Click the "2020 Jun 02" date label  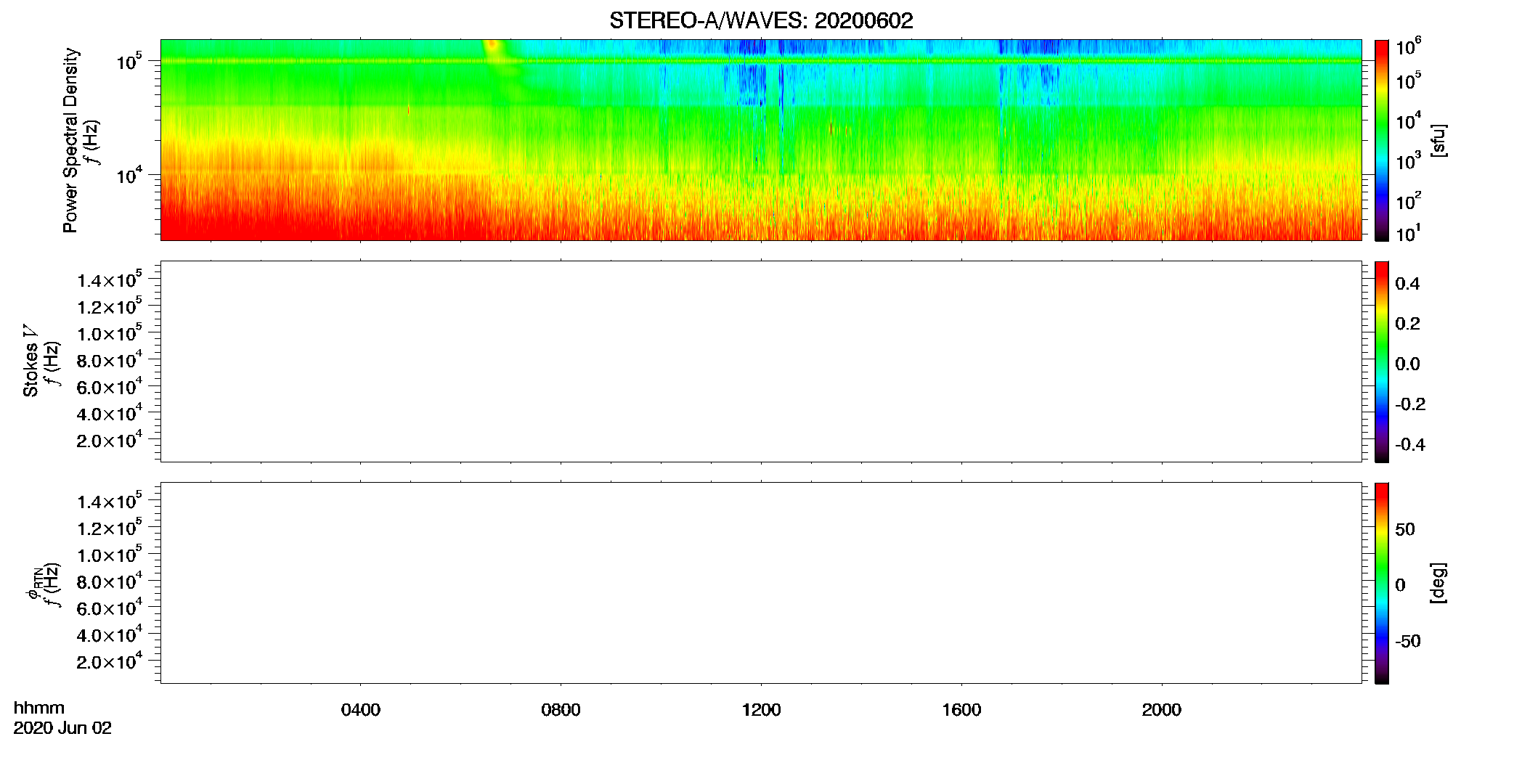(x=62, y=728)
